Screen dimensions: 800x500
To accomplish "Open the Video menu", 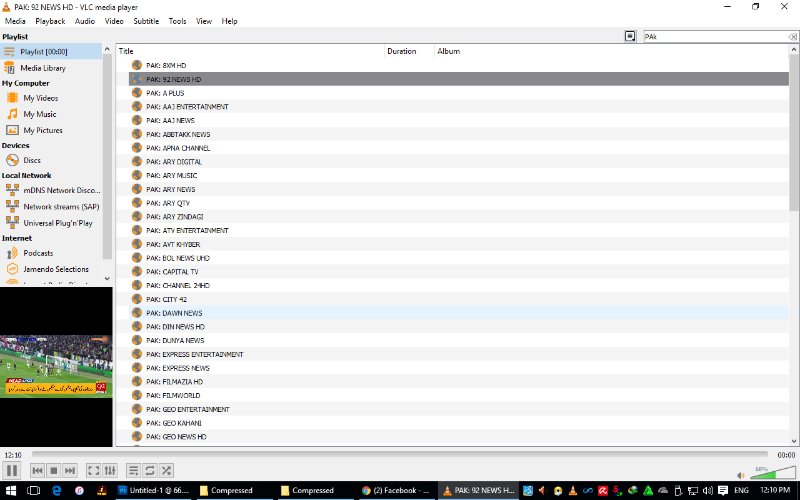I will pos(114,21).
